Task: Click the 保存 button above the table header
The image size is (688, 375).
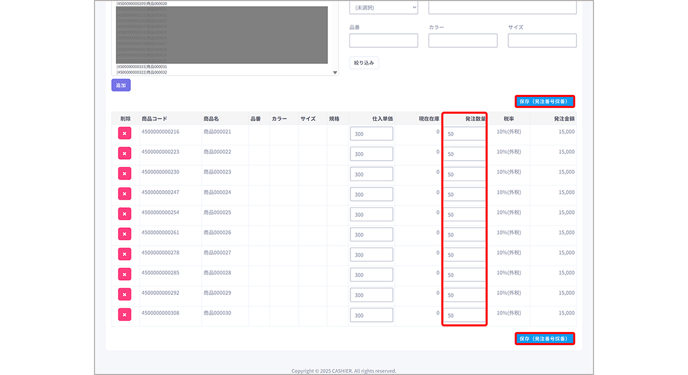Action: [x=545, y=101]
